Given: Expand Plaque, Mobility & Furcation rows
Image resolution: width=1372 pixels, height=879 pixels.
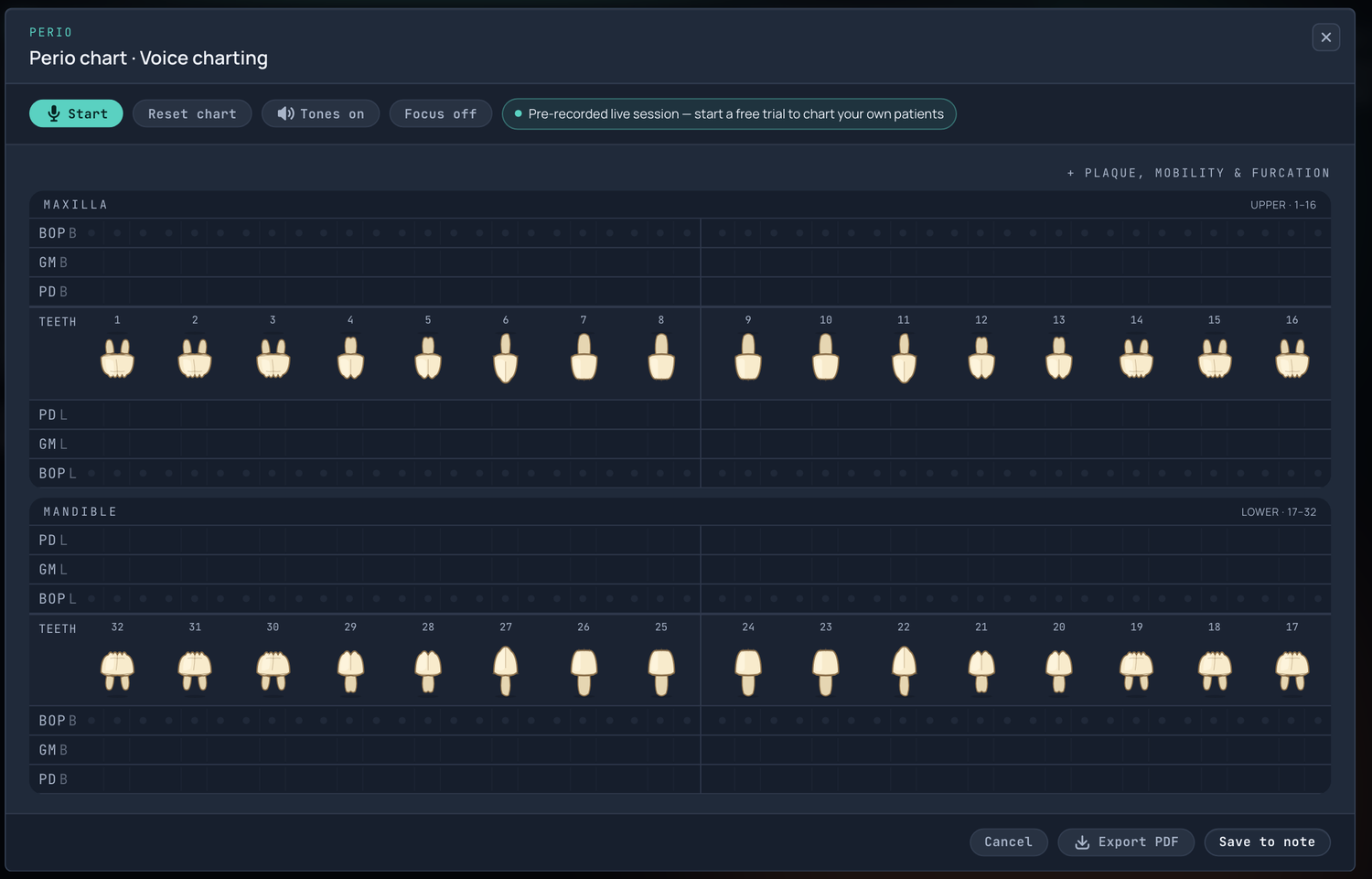Looking at the screenshot, I should pyautogui.click(x=1198, y=173).
